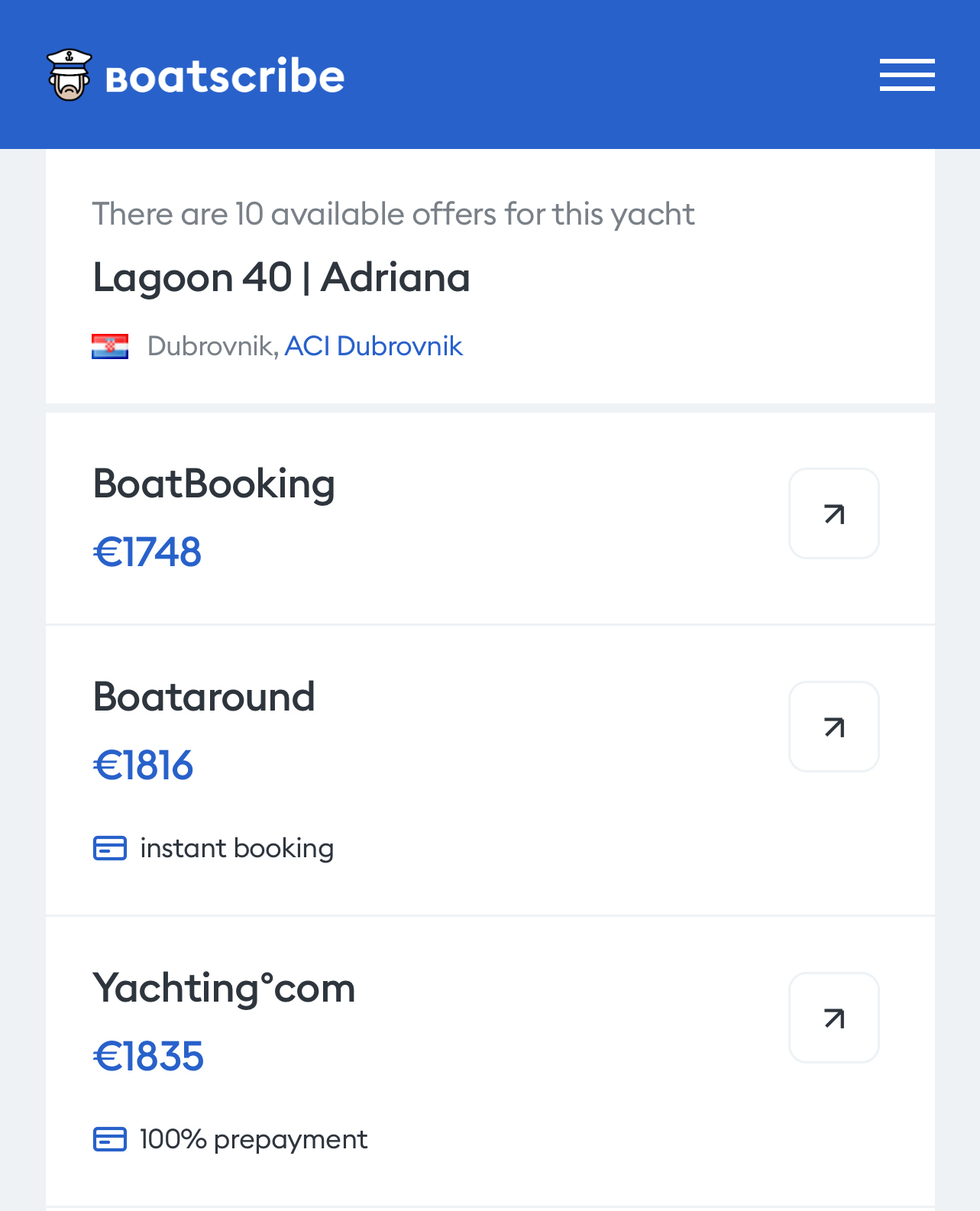Click the €1816 price
The image size is (980, 1211).
click(x=144, y=765)
